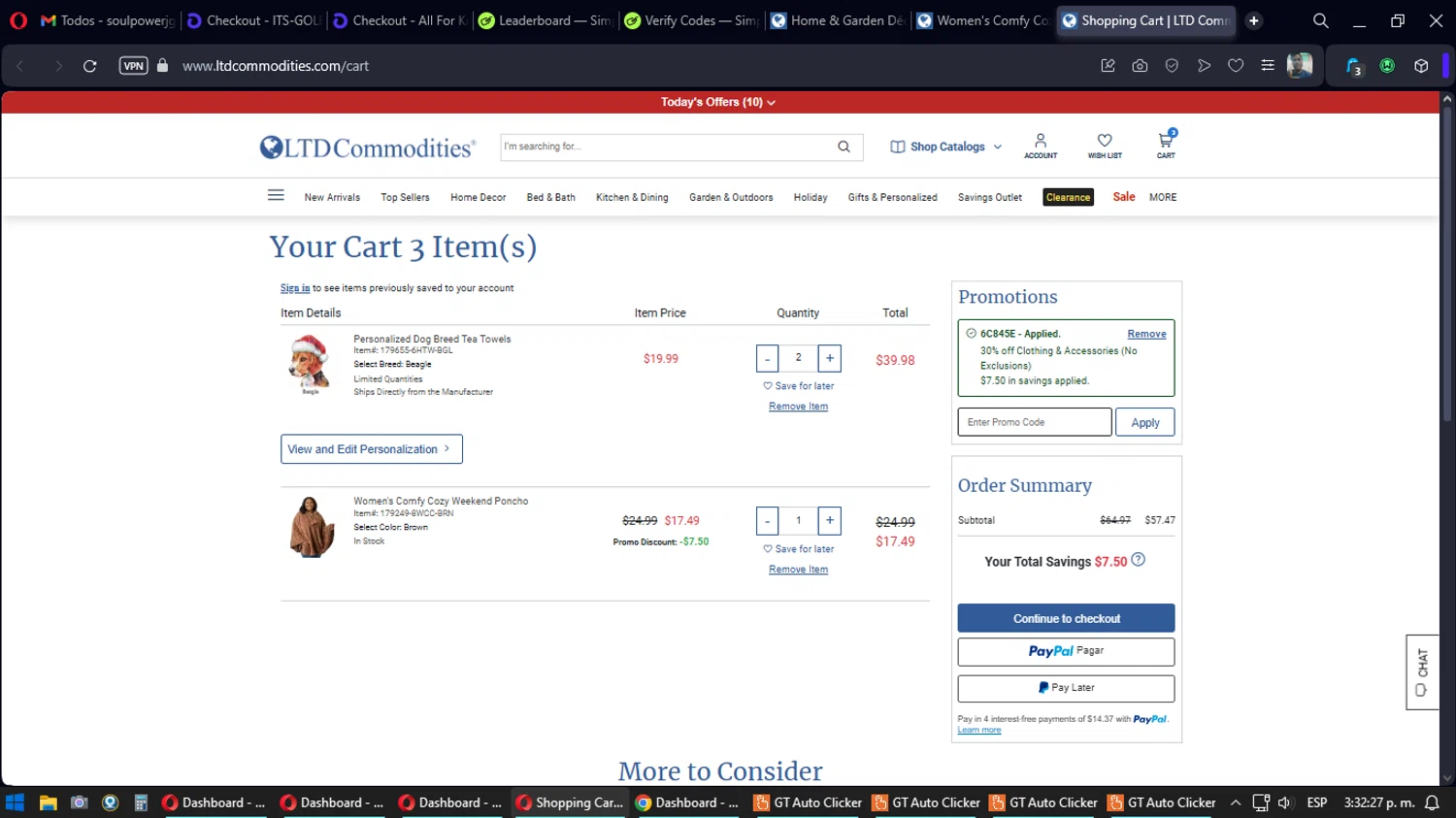Image resolution: width=1456 pixels, height=818 pixels.
Task: Switch to the Women's Comfy Cozy browser tab
Action: [982, 20]
